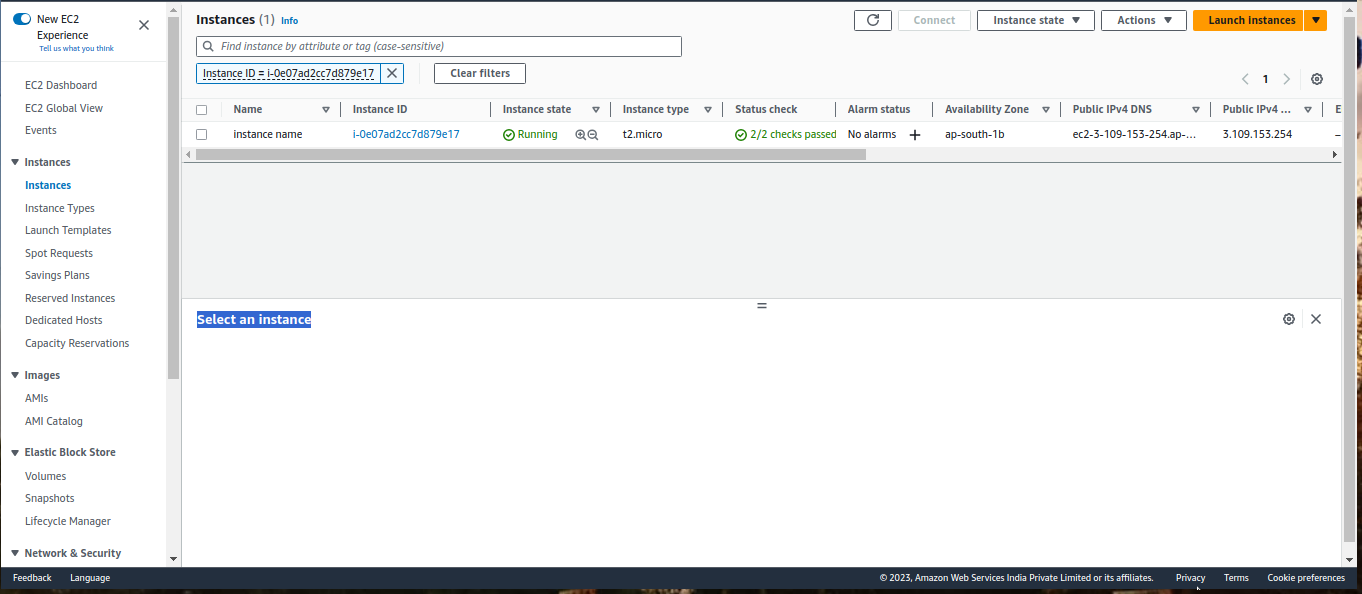Click the search magnifier icon
The image size is (1362, 594).
(x=208, y=46)
